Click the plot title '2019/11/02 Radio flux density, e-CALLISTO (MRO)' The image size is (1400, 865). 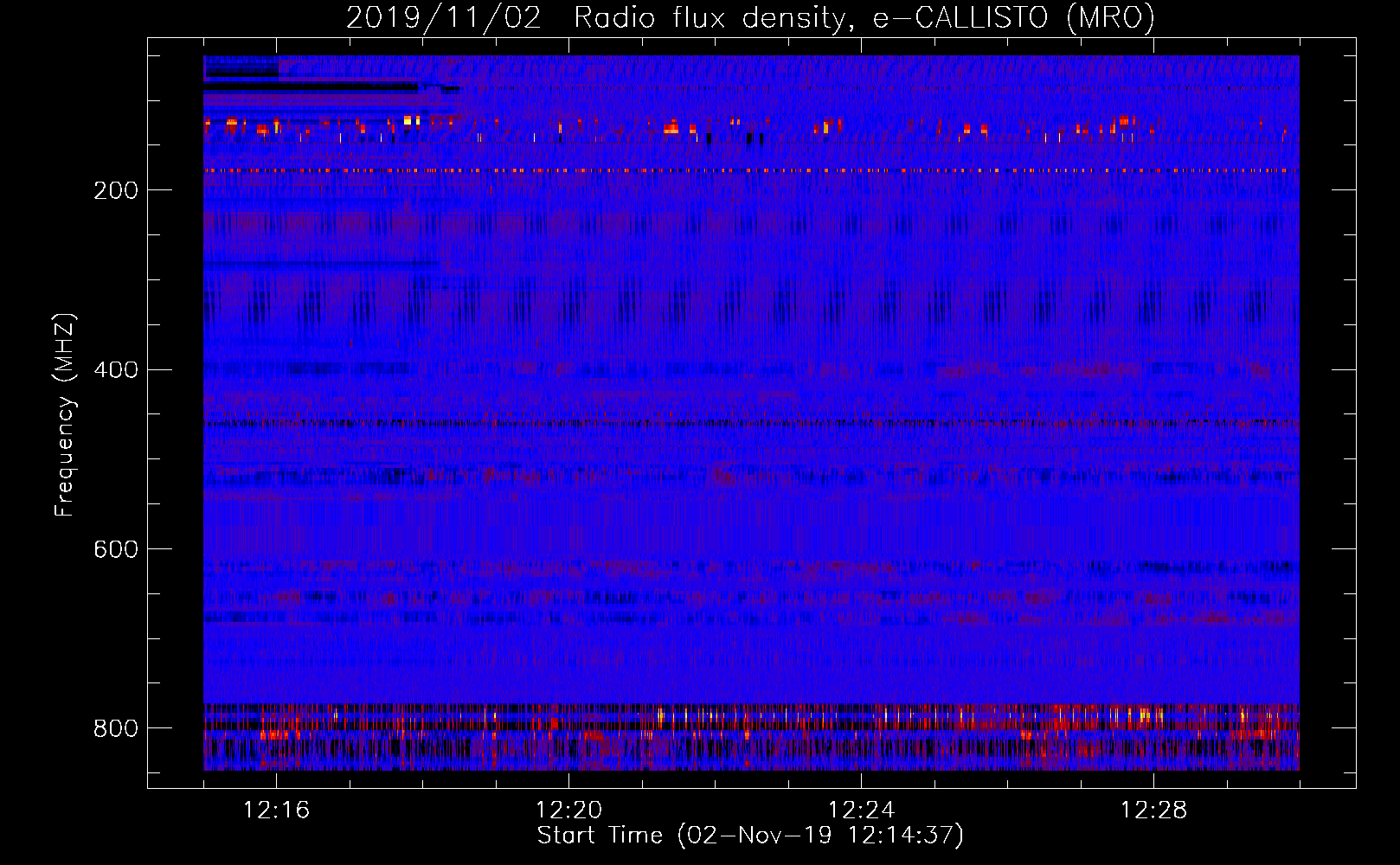[x=750, y=18]
